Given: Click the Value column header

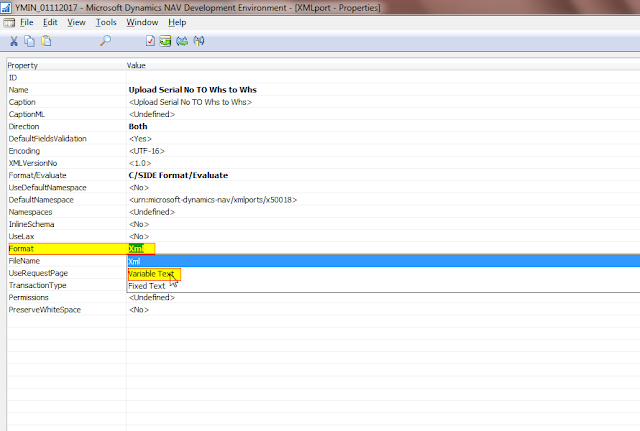Looking at the screenshot, I should [x=136, y=65].
